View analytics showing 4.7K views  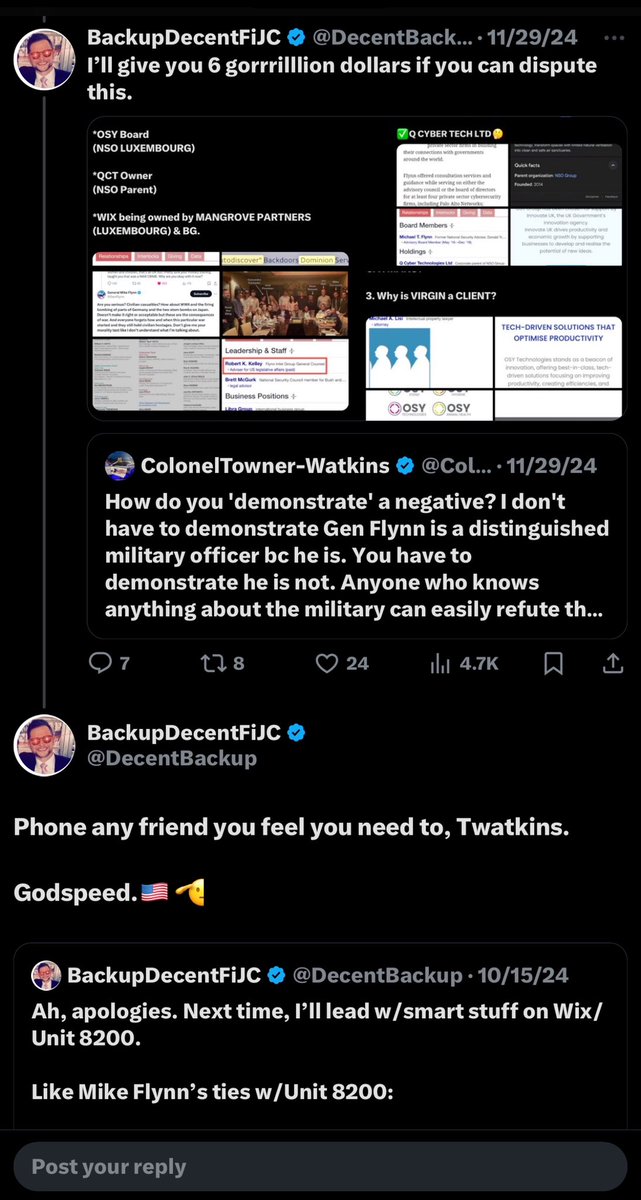(442, 663)
